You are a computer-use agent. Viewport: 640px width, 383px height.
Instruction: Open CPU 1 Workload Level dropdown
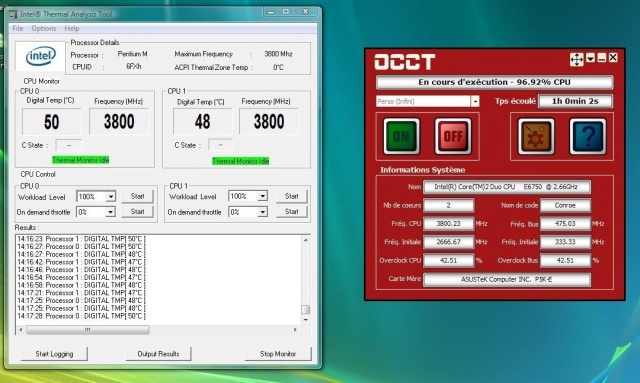coord(262,196)
